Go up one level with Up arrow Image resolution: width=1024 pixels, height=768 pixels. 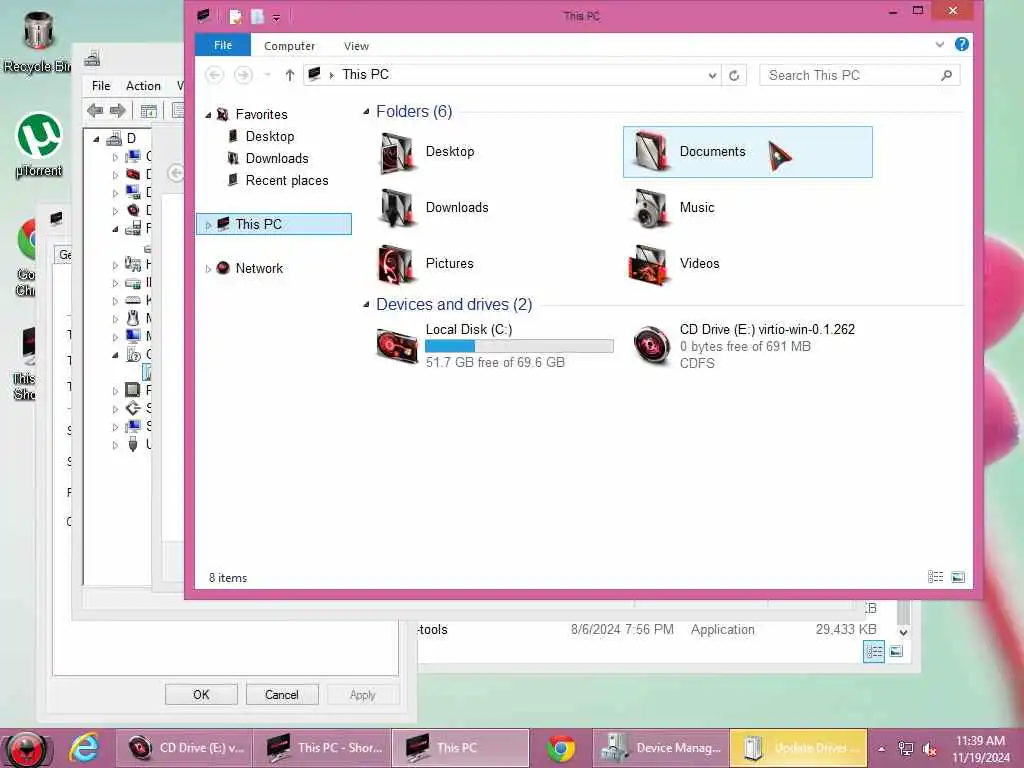coord(290,76)
